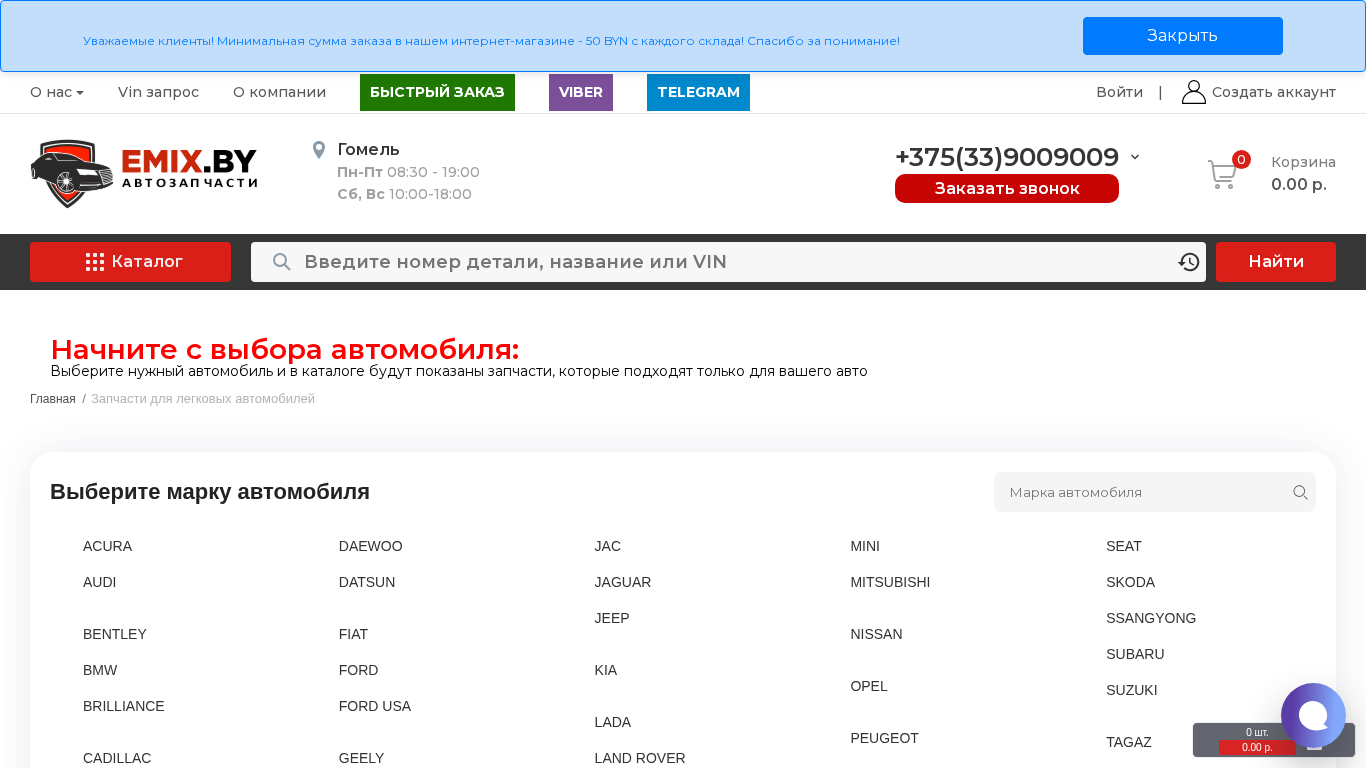
Task: Select the JAC brand
Action: coord(608,546)
